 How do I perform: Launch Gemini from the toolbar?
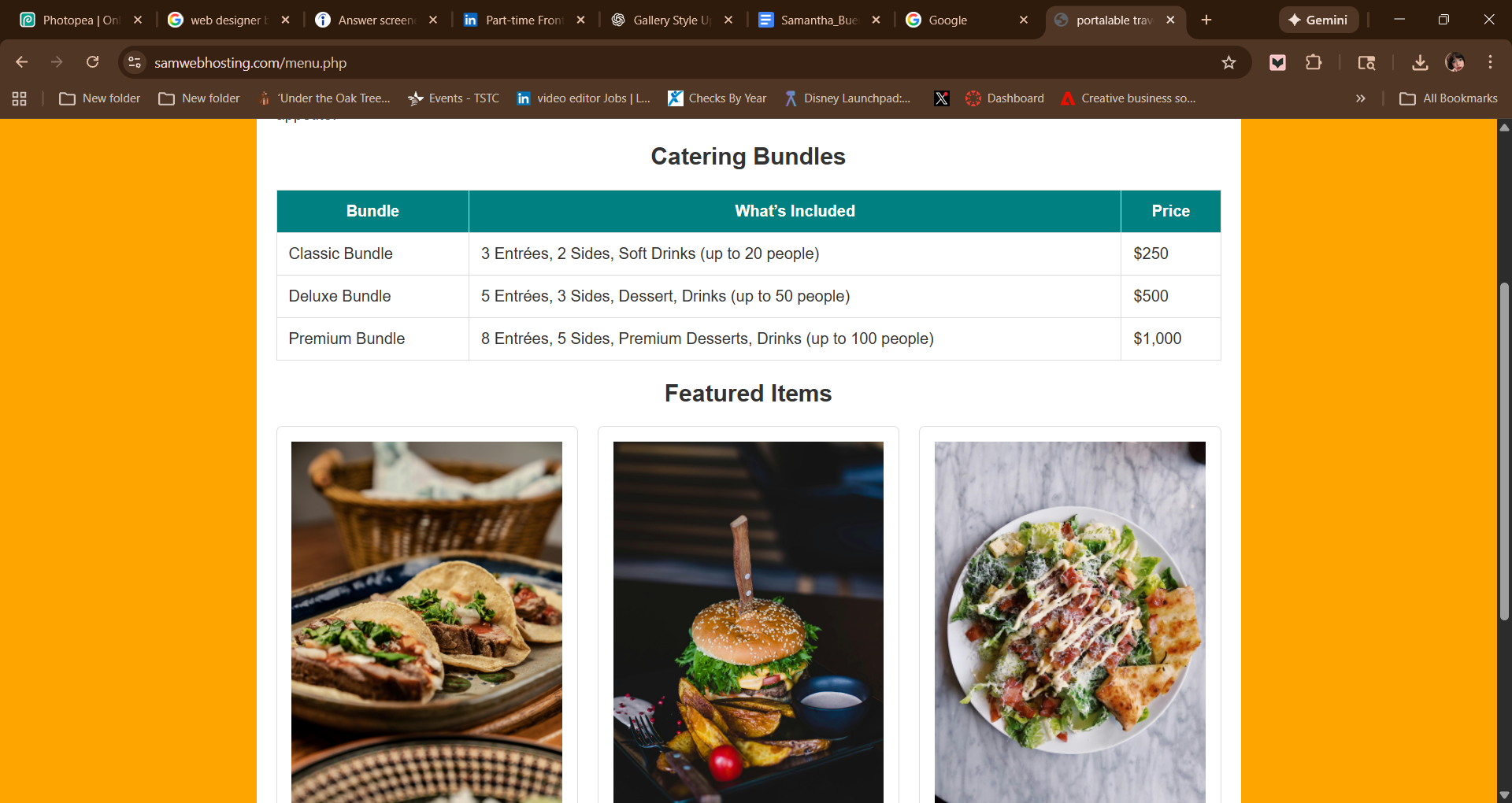point(1318,20)
